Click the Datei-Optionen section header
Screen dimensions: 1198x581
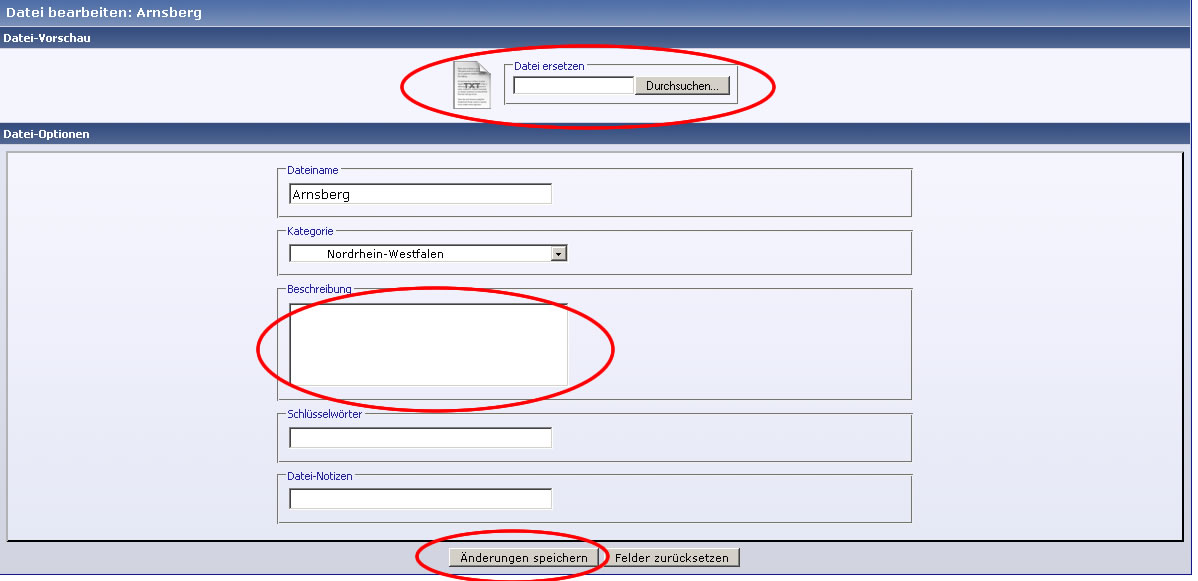coord(47,134)
